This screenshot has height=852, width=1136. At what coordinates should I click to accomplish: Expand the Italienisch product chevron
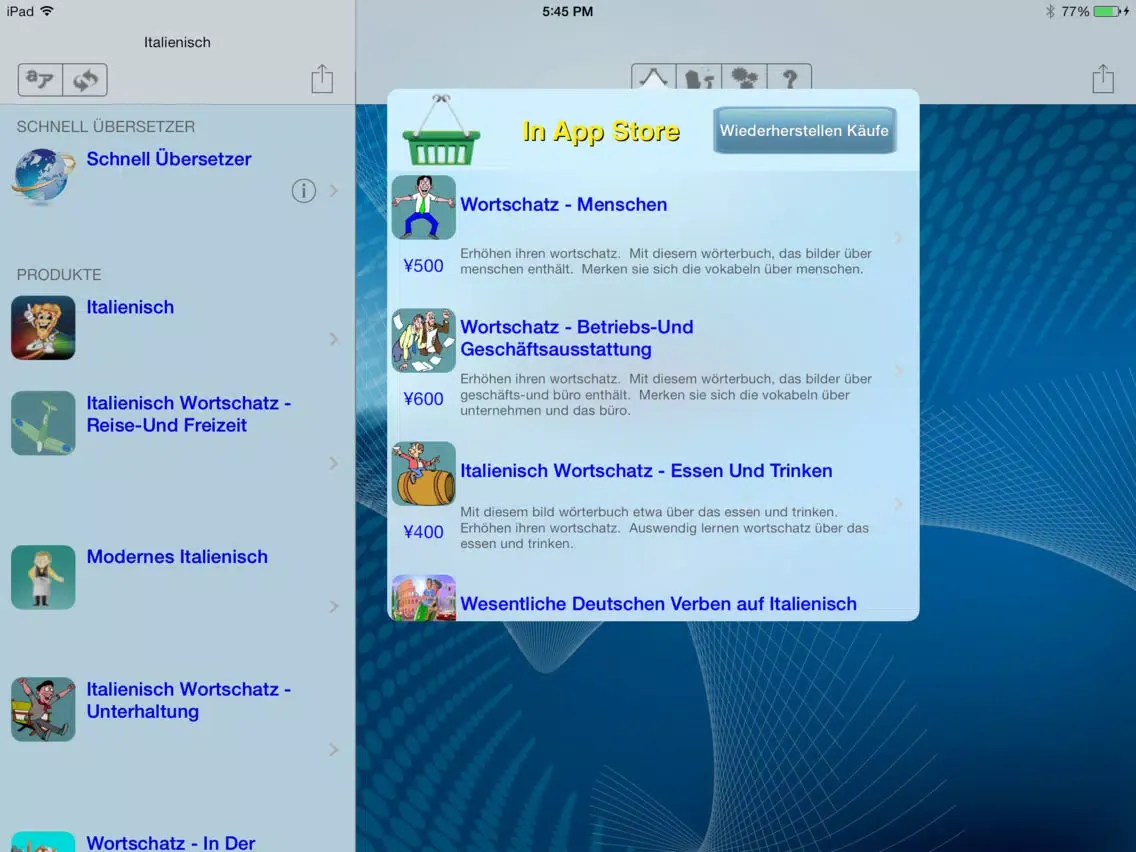(x=333, y=339)
